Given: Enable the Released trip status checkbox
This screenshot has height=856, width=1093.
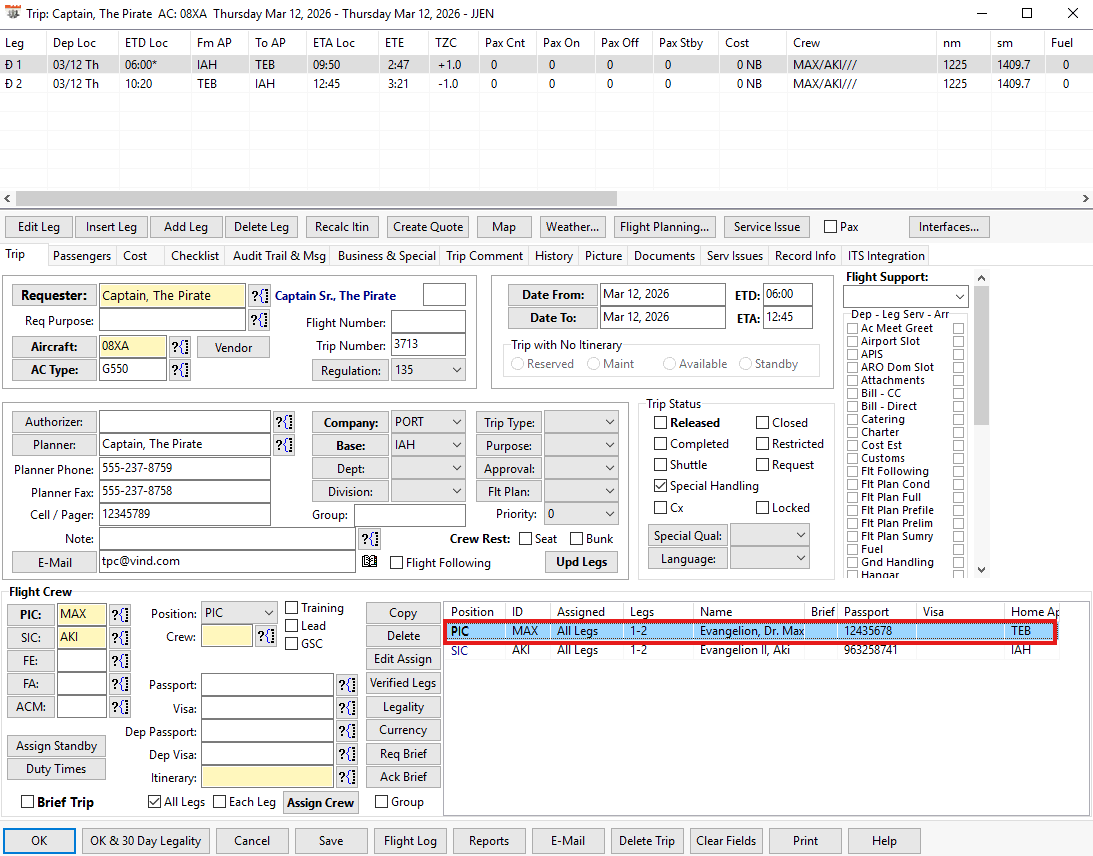Looking at the screenshot, I should (x=661, y=423).
